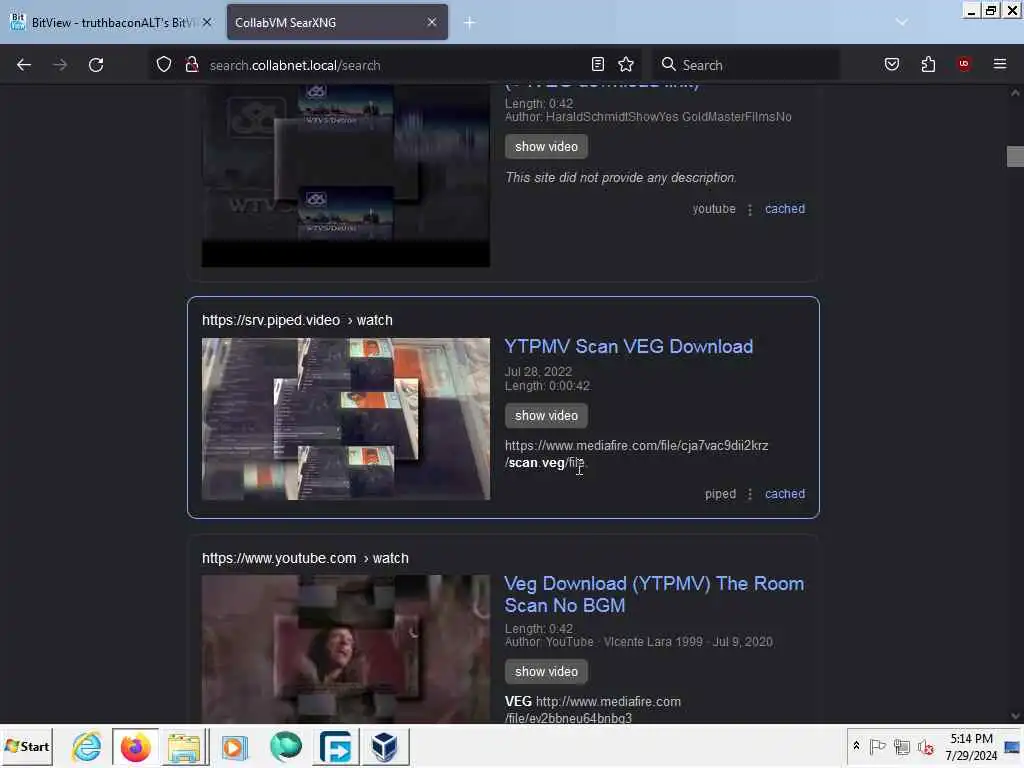Expand options dots next to youtube engine
1024x768 pixels.
(x=750, y=210)
